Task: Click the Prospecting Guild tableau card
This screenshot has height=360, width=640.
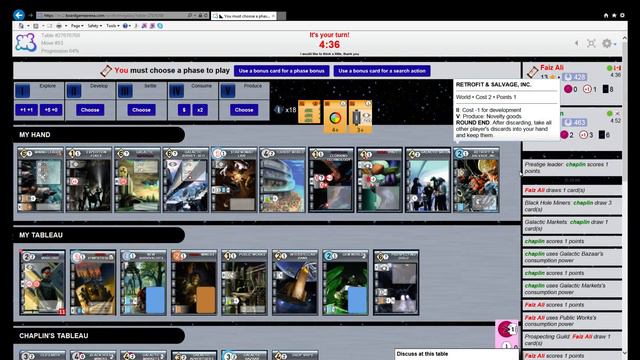Action: 396,282
